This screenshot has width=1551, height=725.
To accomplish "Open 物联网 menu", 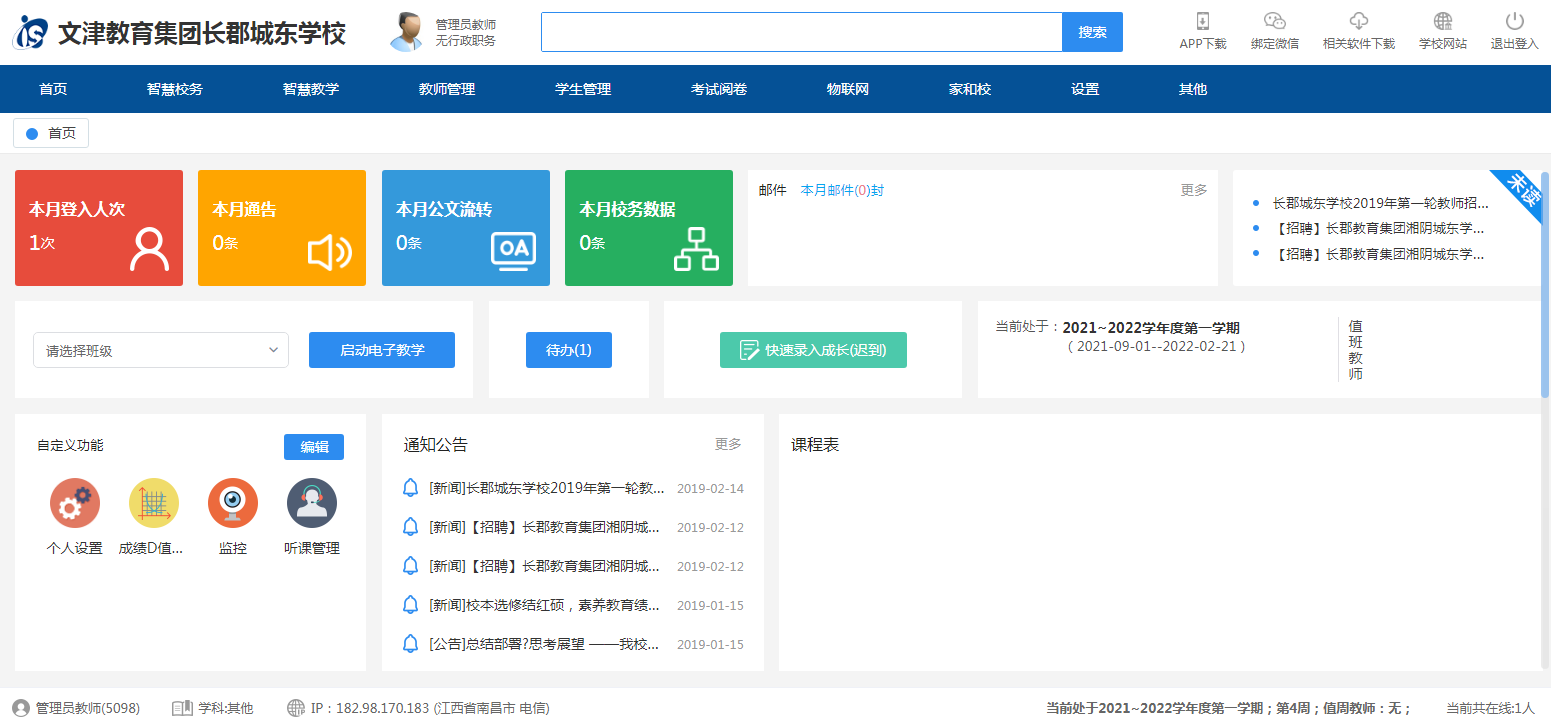I will [848, 89].
